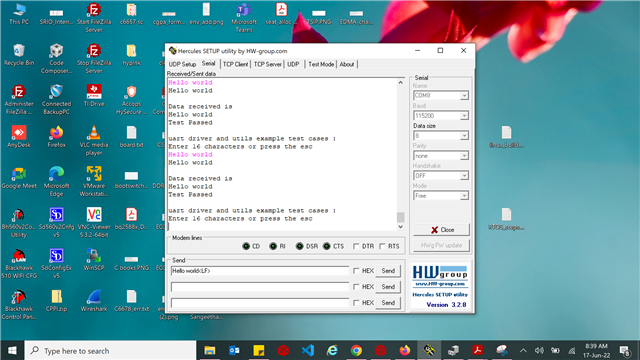This screenshot has width=640, height=360.
Task: Show hidden system tray icons
Action: (x=523, y=350)
